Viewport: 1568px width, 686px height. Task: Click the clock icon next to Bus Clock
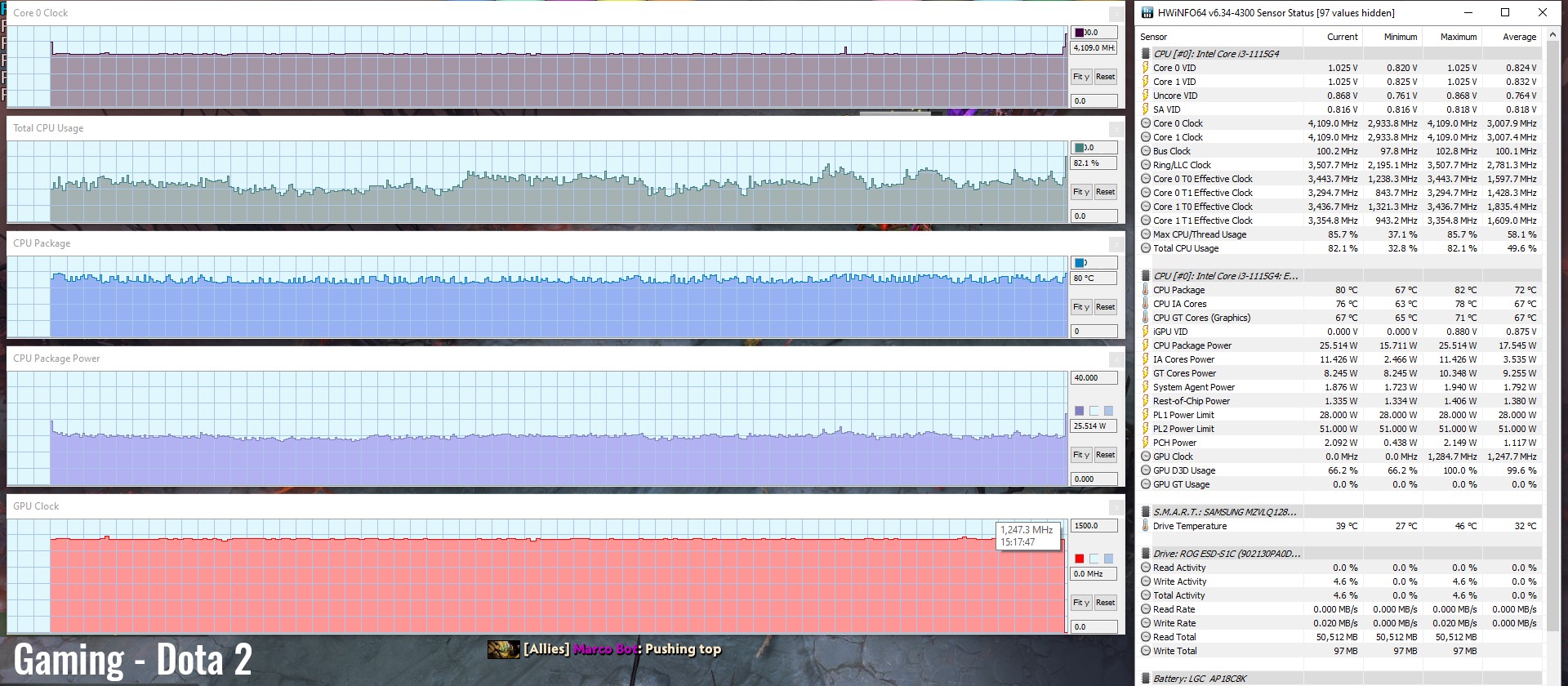1146,151
